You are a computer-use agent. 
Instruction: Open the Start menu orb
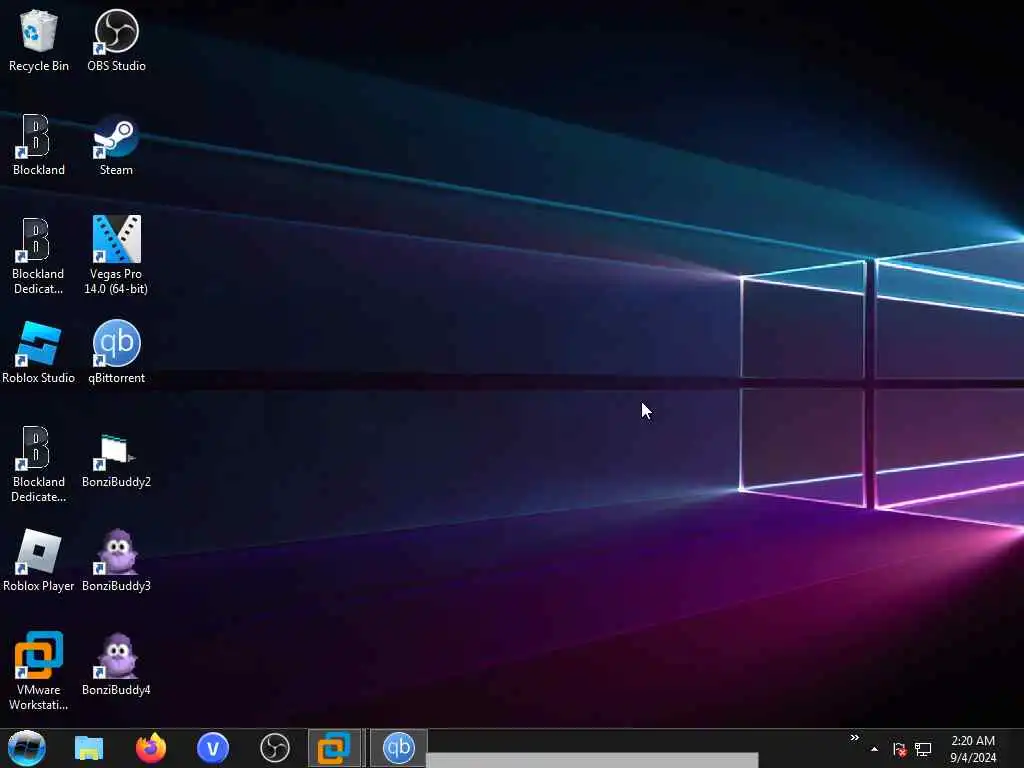point(27,748)
